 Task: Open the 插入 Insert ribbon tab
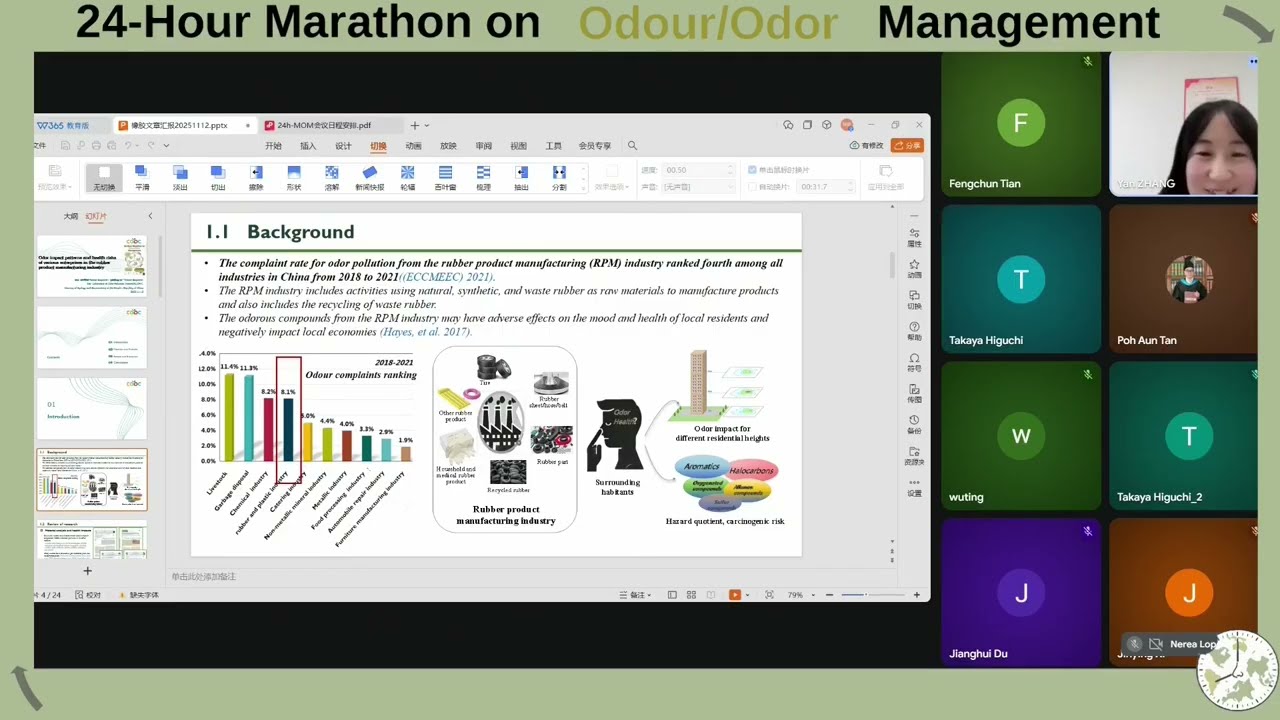(x=308, y=146)
